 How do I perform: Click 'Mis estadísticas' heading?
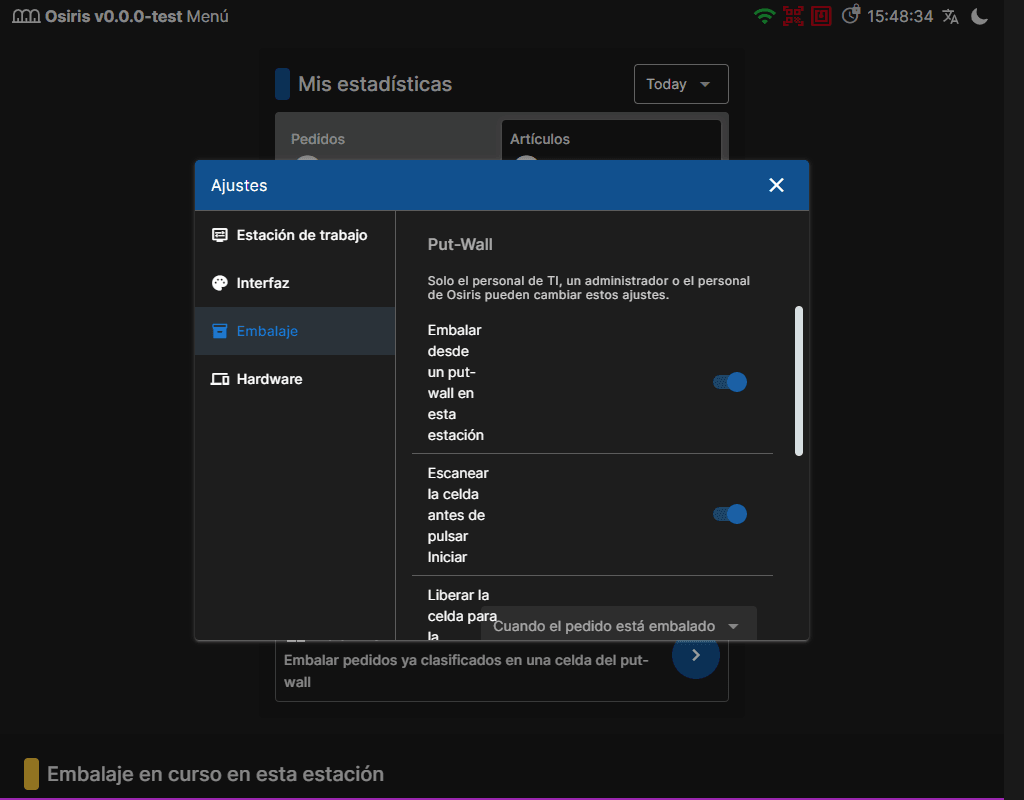point(375,84)
